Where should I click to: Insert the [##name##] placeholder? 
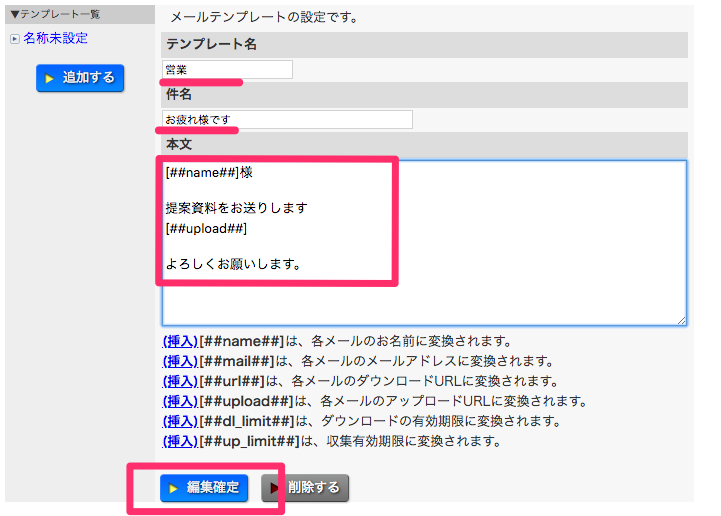coord(180,341)
